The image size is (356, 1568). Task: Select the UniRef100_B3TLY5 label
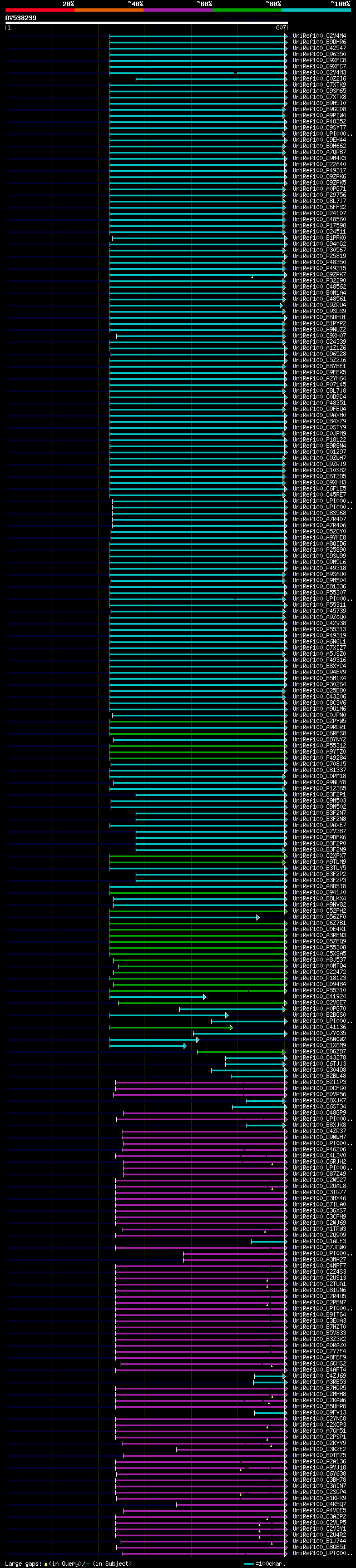[319, 868]
